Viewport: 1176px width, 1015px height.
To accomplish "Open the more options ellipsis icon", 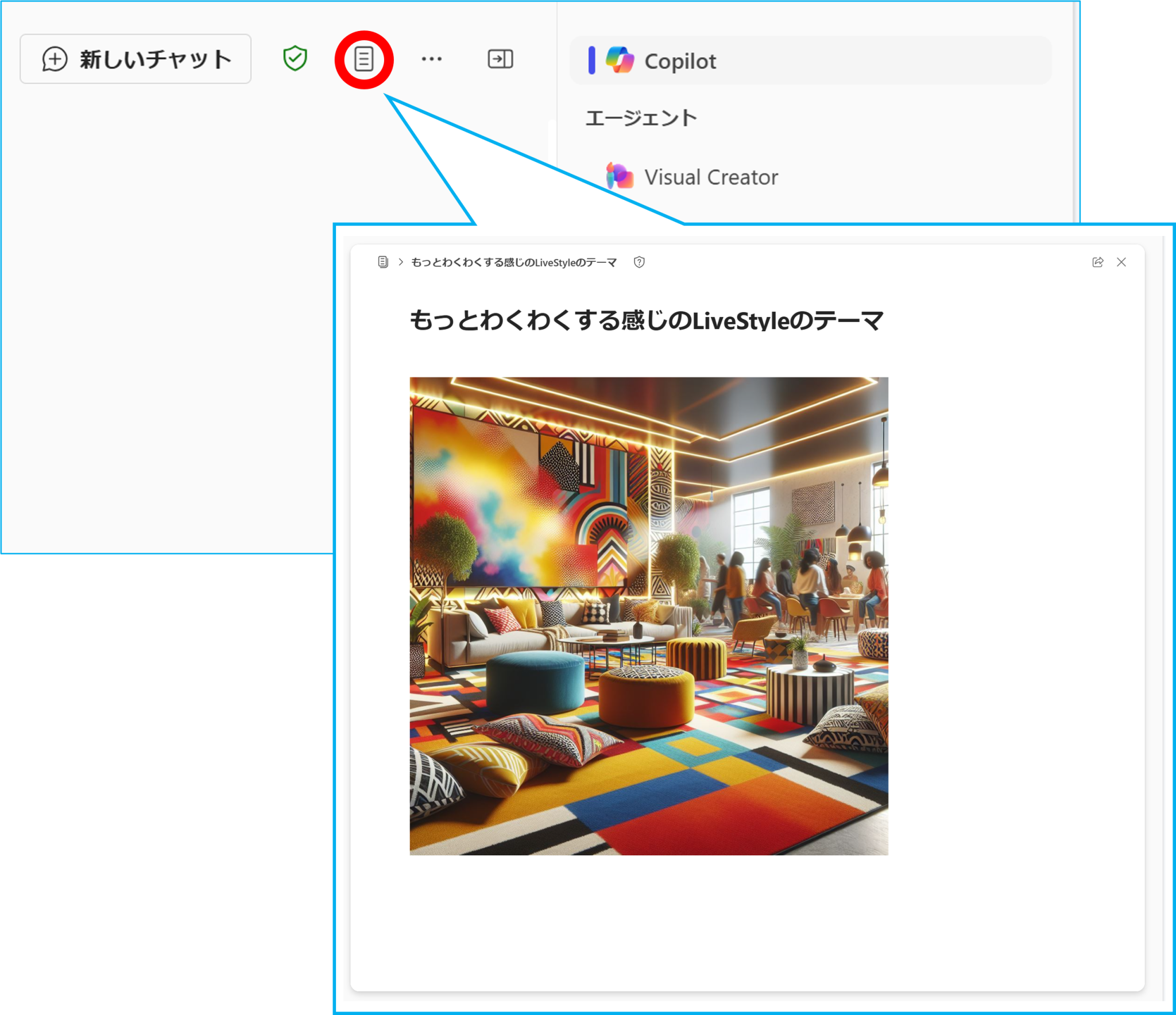I will click(431, 58).
